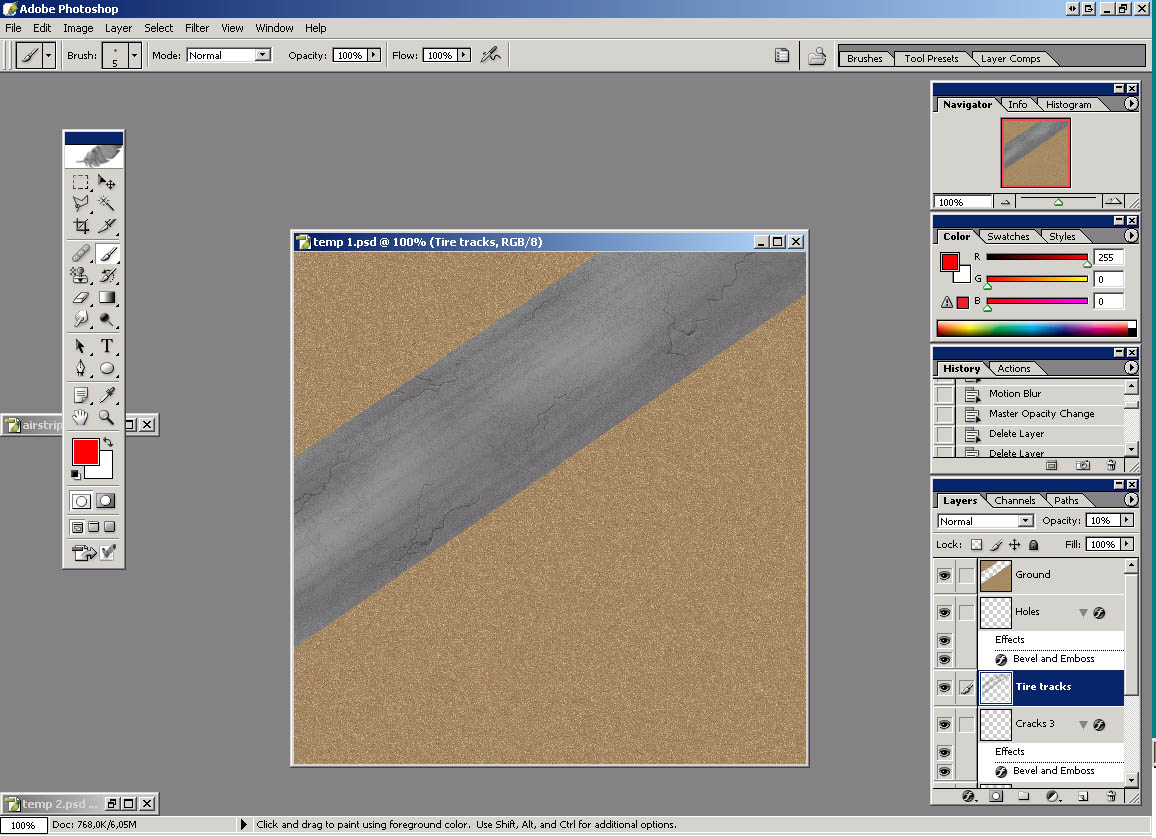Select the Clone Stamp tool
Screen dimensions: 1156x838
click(81, 275)
